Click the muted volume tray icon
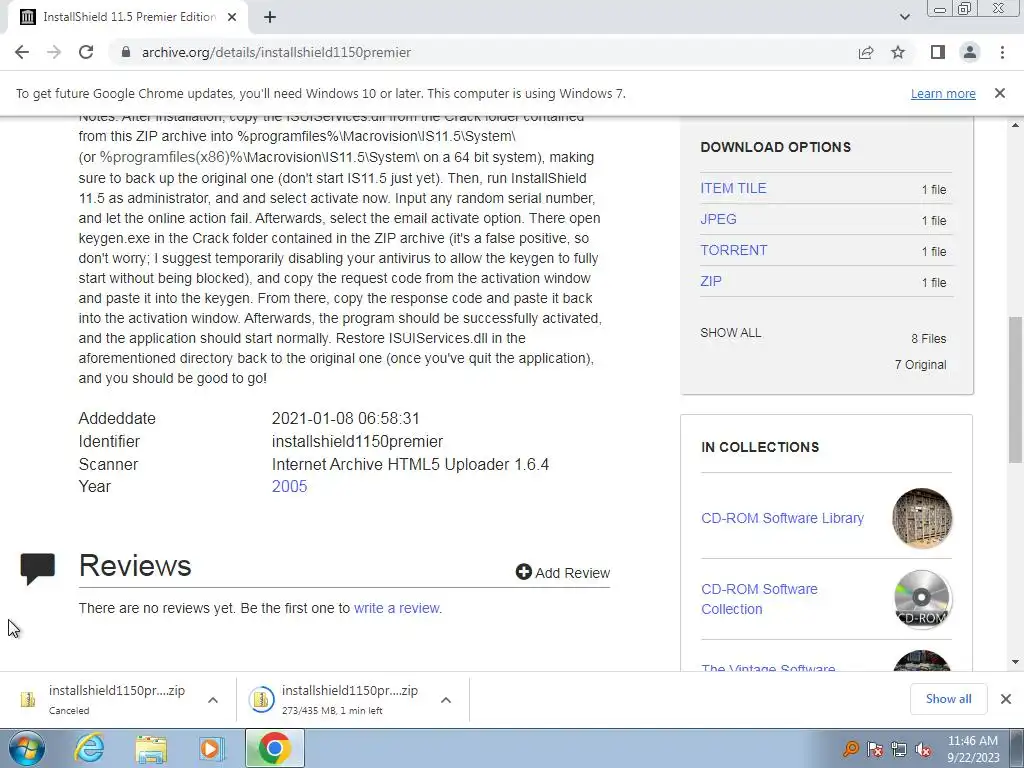This screenshot has height=768, width=1024. coord(923,749)
